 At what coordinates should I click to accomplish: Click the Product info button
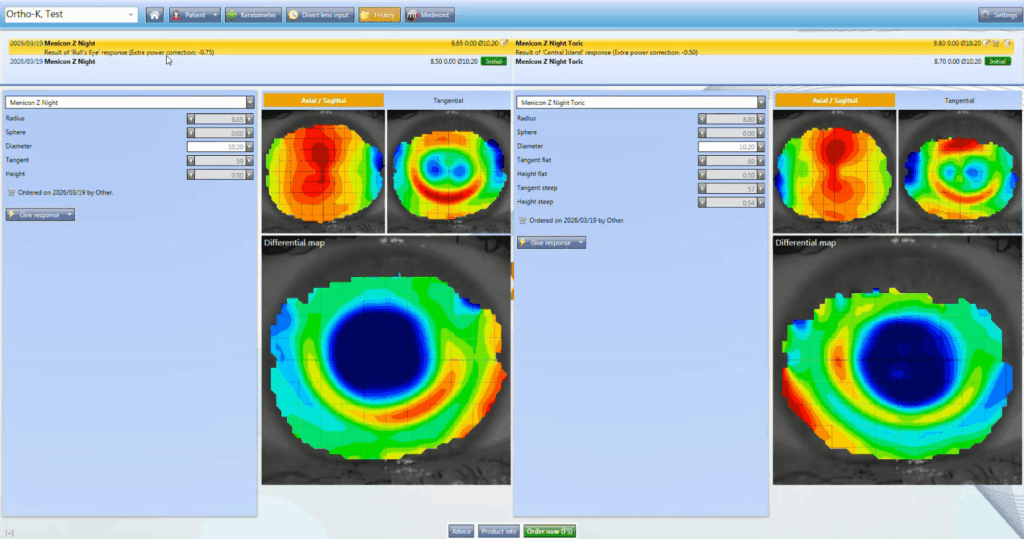(498, 530)
